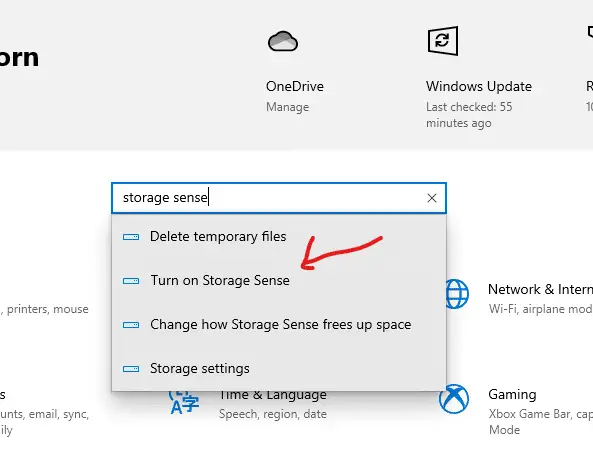Click the drive icon beside Storage settings
The height and width of the screenshot is (472, 593).
click(x=131, y=369)
